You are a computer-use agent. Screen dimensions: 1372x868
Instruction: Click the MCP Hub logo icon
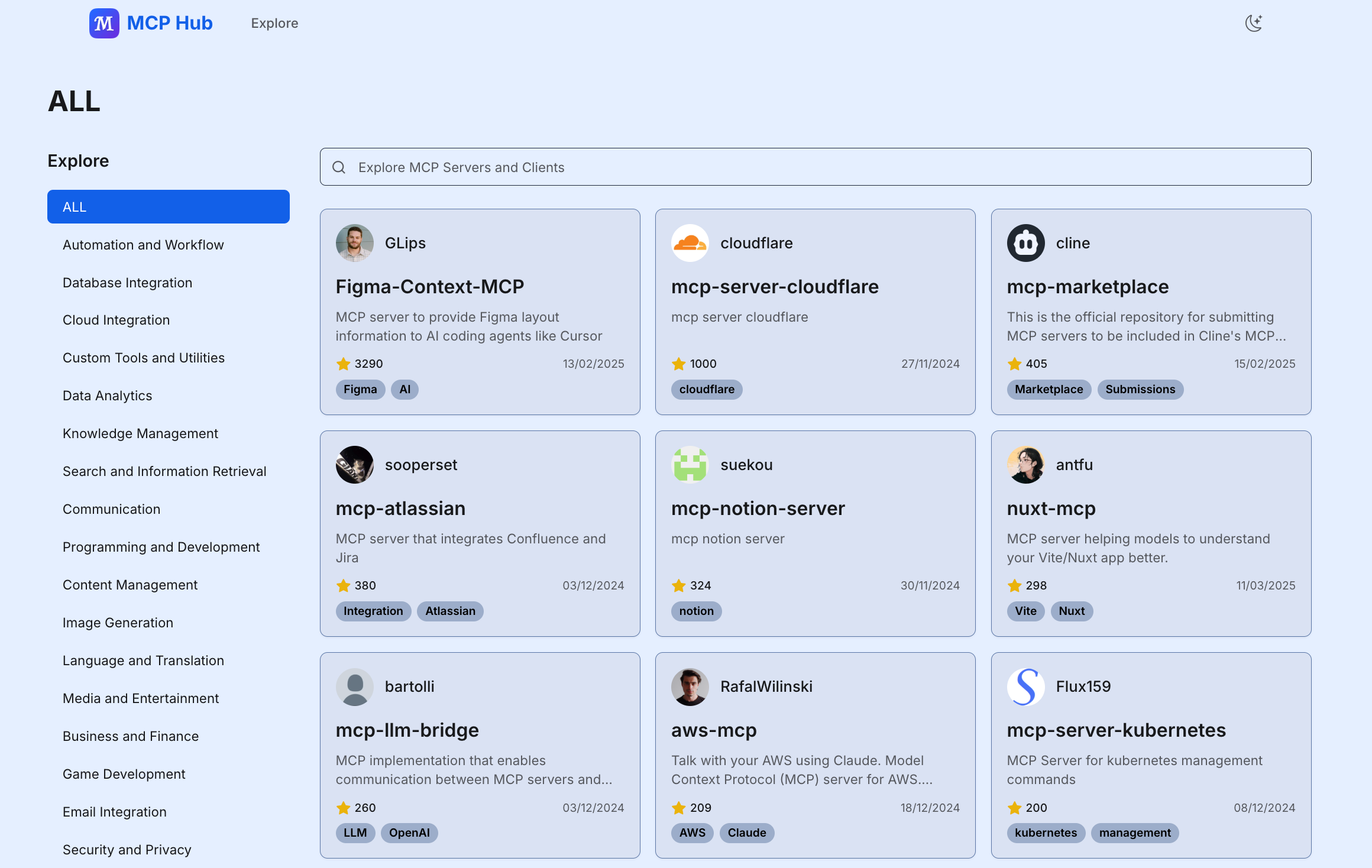coord(104,23)
